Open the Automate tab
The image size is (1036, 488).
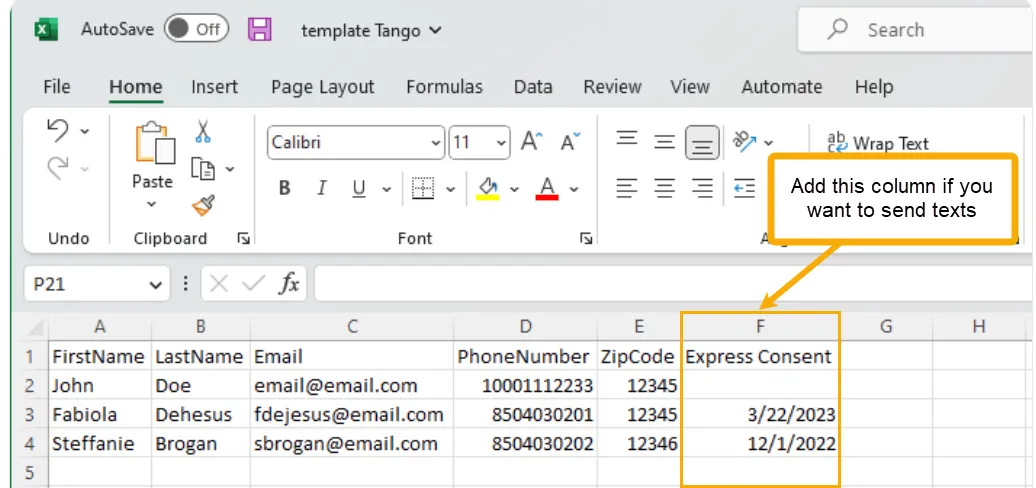(x=782, y=87)
